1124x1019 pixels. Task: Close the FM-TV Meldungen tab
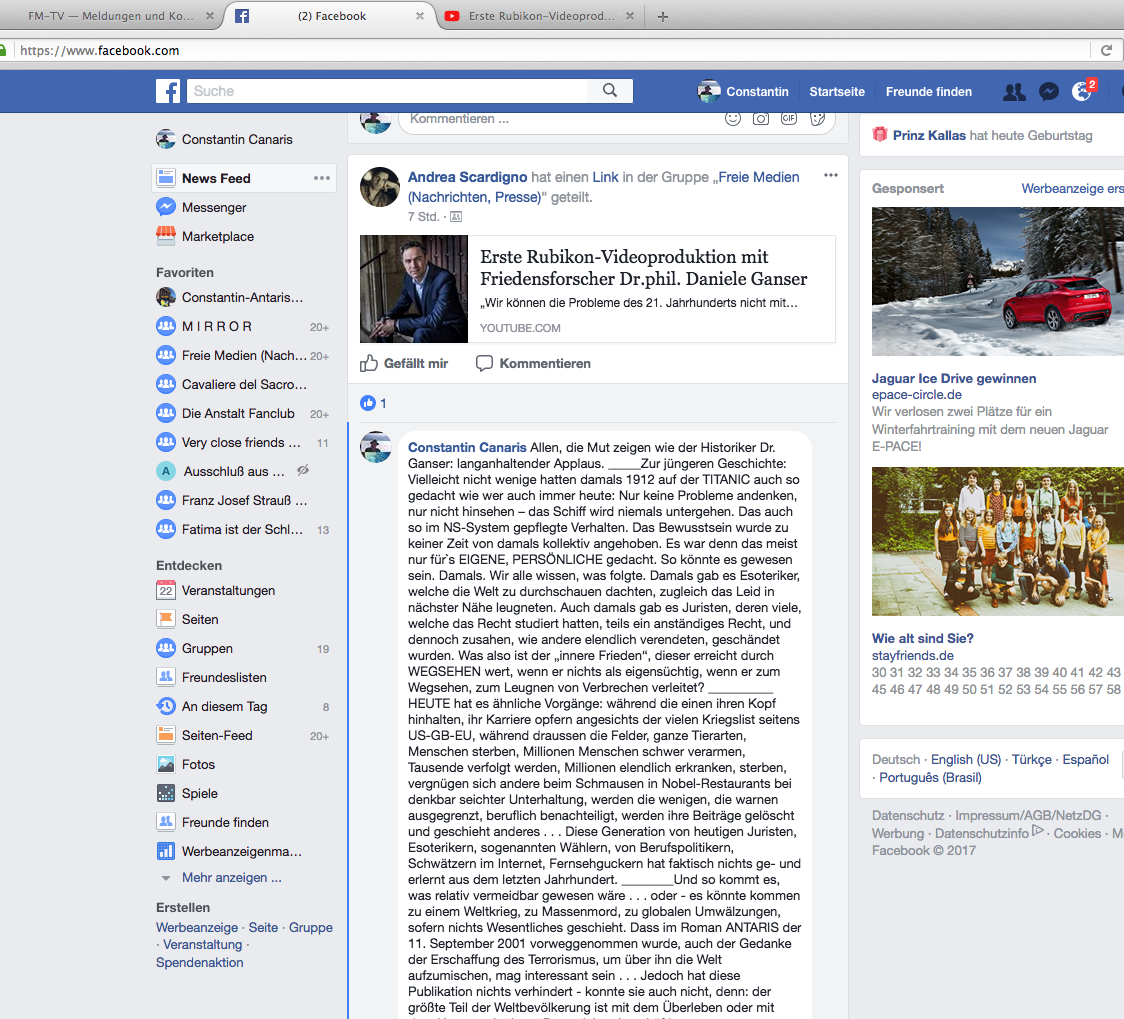209,16
